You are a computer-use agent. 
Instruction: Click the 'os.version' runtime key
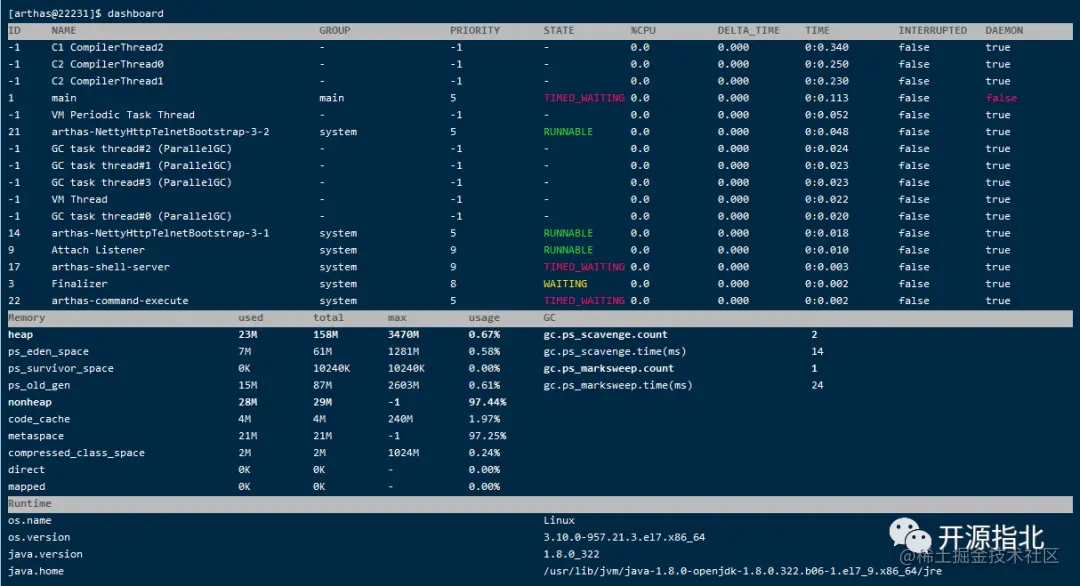pos(39,537)
